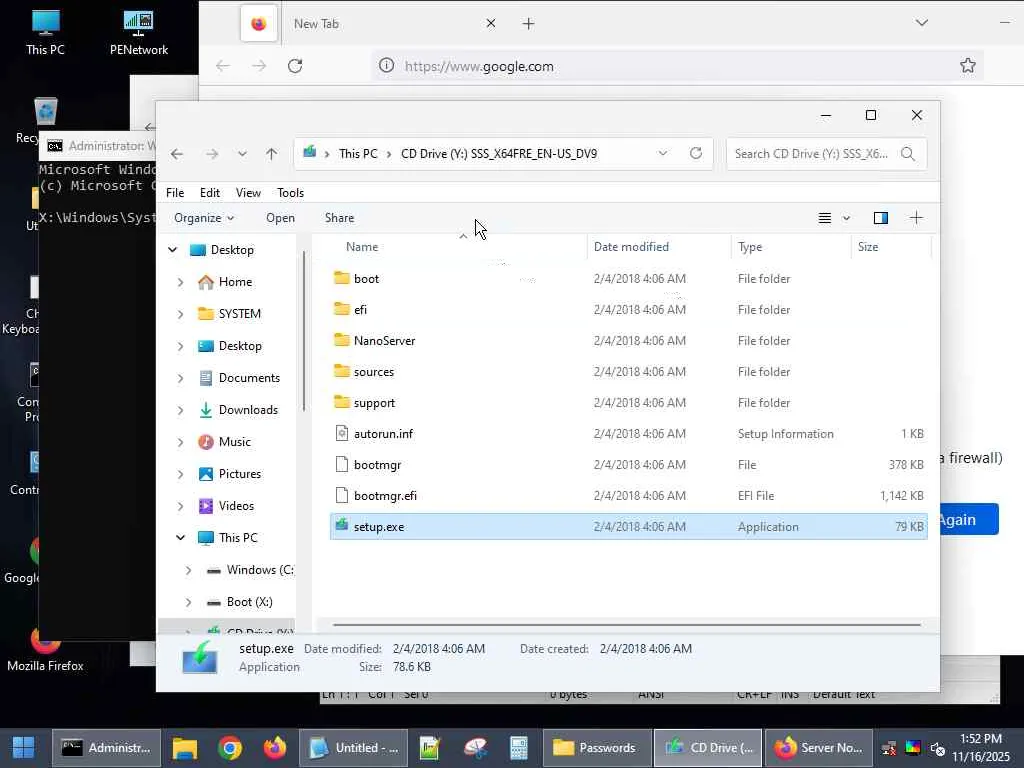The height and width of the screenshot is (768, 1024).
Task: Sort by Type column header
Action: pyautogui.click(x=750, y=247)
